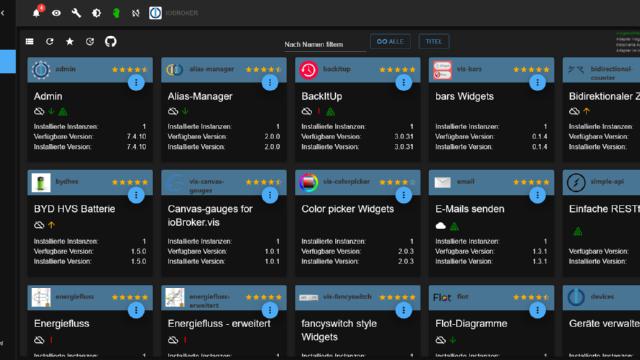The width and height of the screenshot is (640, 360).
Task: Click the simple-api lightning logo
Action: (576, 182)
